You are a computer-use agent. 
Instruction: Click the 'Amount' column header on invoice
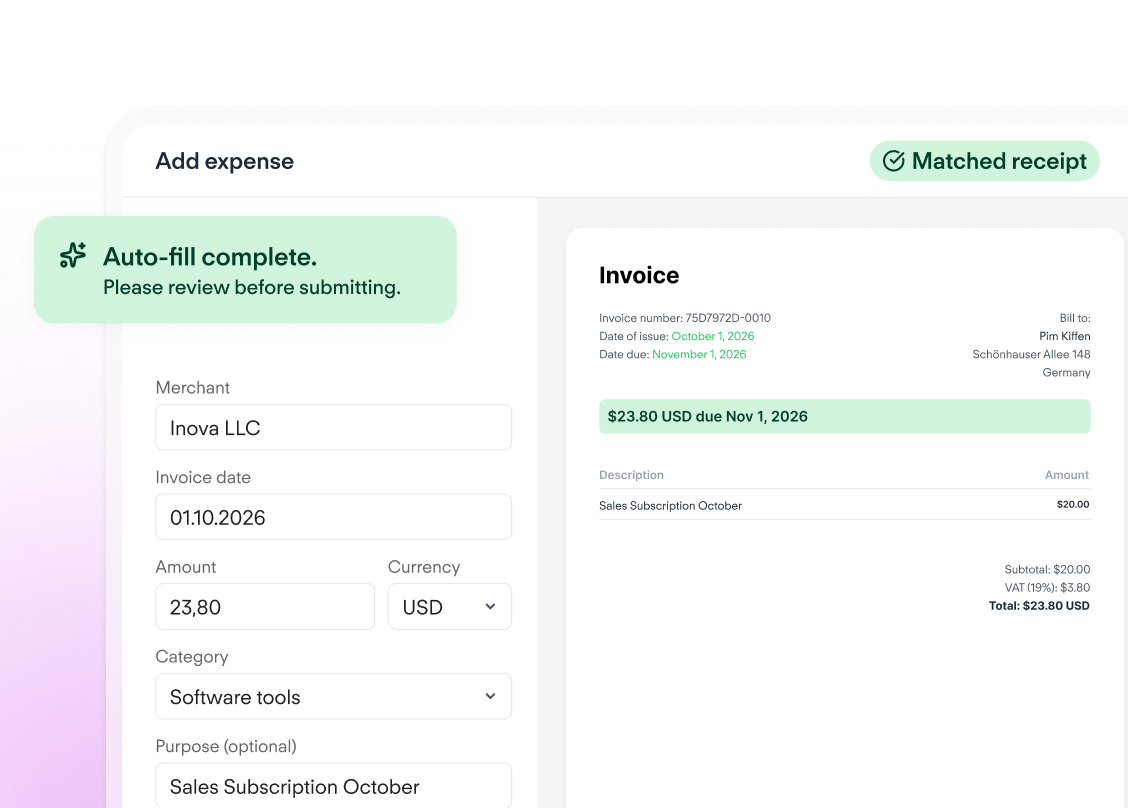pos(1067,475)
